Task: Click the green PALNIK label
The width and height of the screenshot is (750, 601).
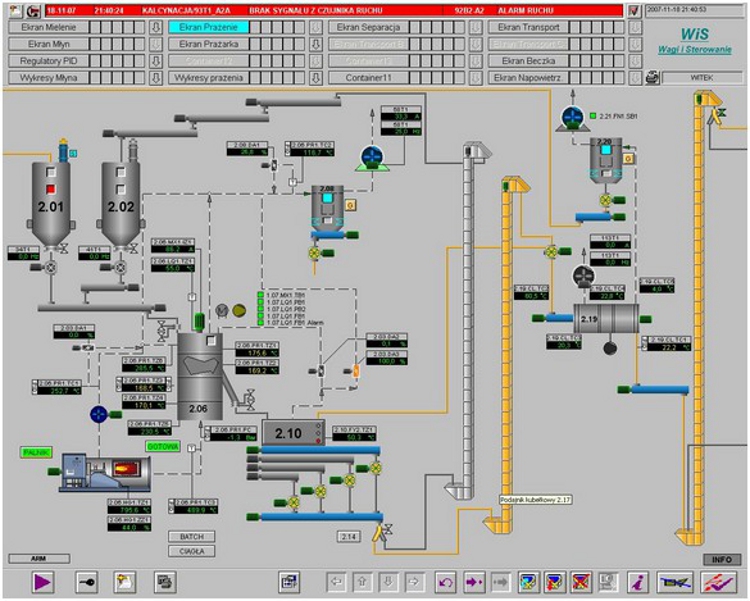Action: coord(36,452)
